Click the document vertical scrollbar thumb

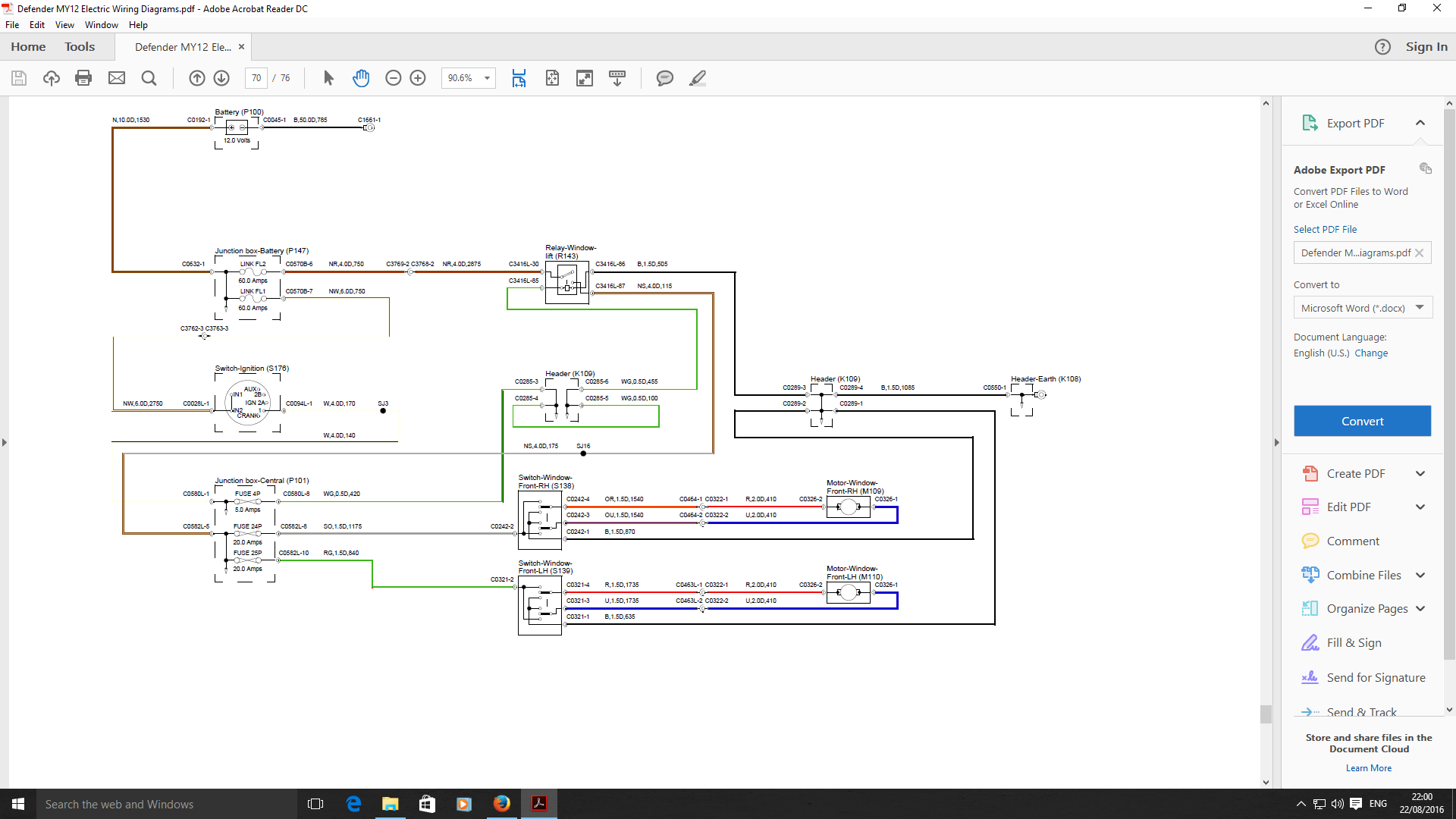1266,714
